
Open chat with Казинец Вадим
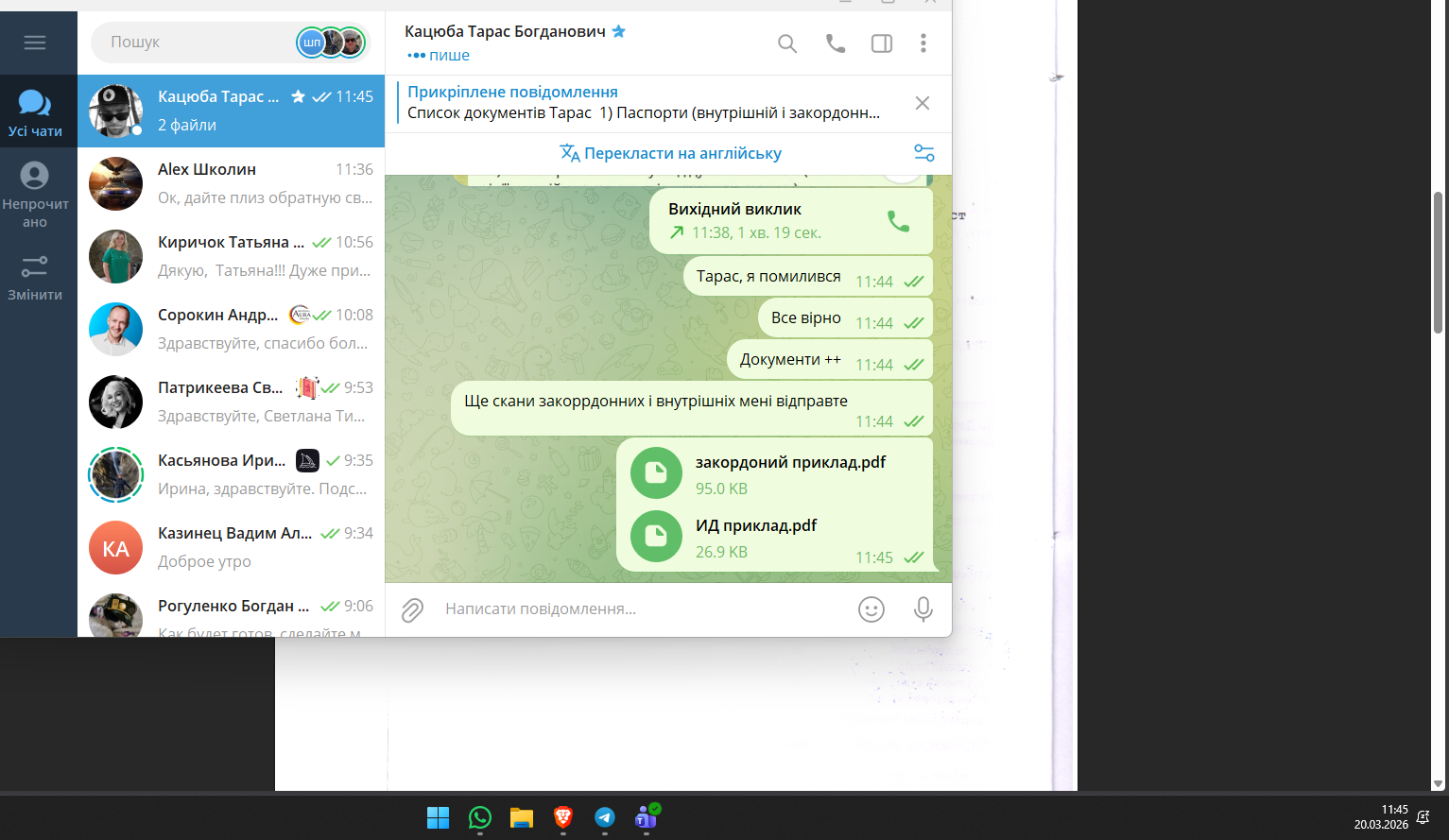click(x=232, y=547)
